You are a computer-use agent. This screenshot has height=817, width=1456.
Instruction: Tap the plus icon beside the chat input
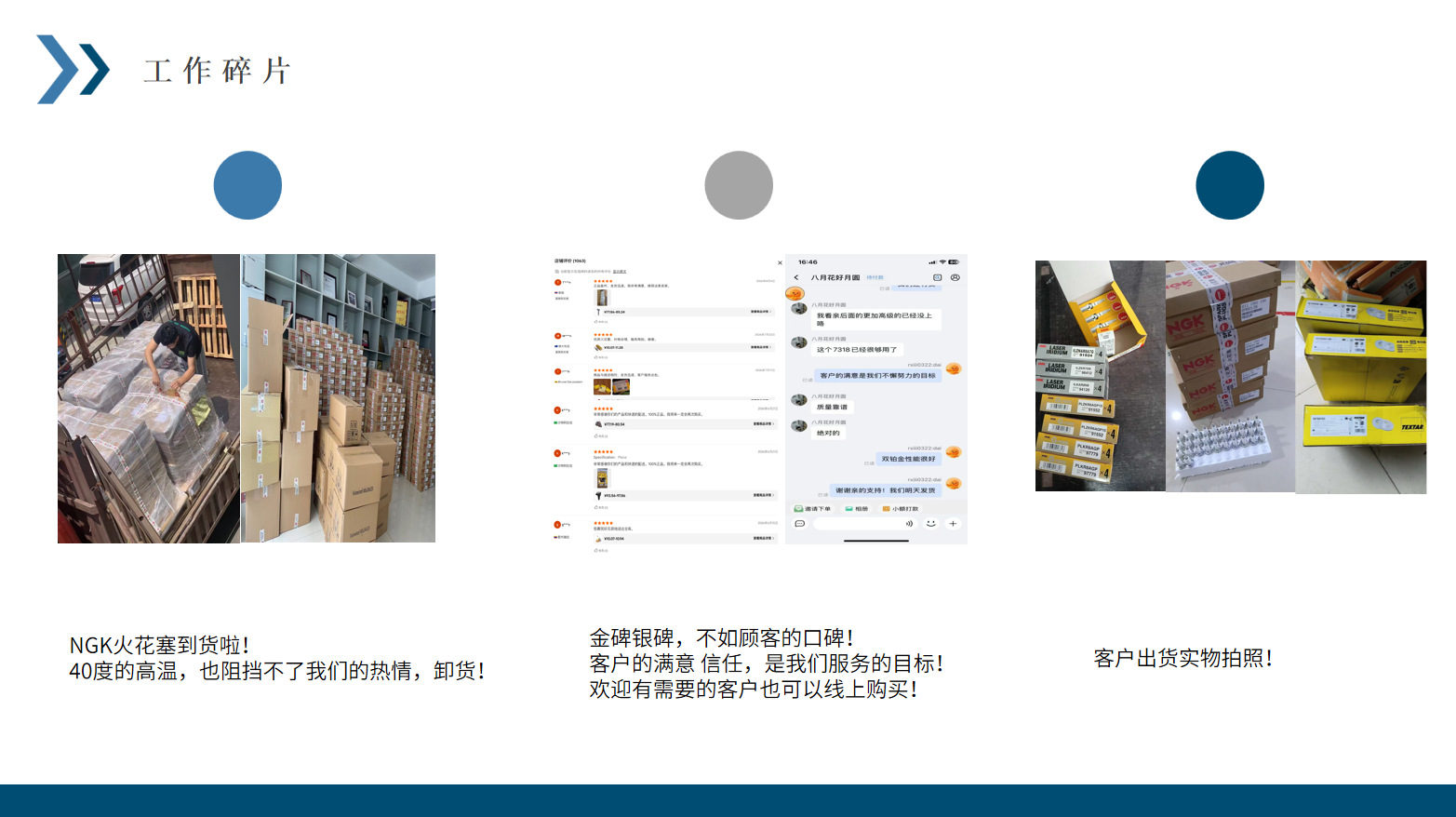click(953, 524)
